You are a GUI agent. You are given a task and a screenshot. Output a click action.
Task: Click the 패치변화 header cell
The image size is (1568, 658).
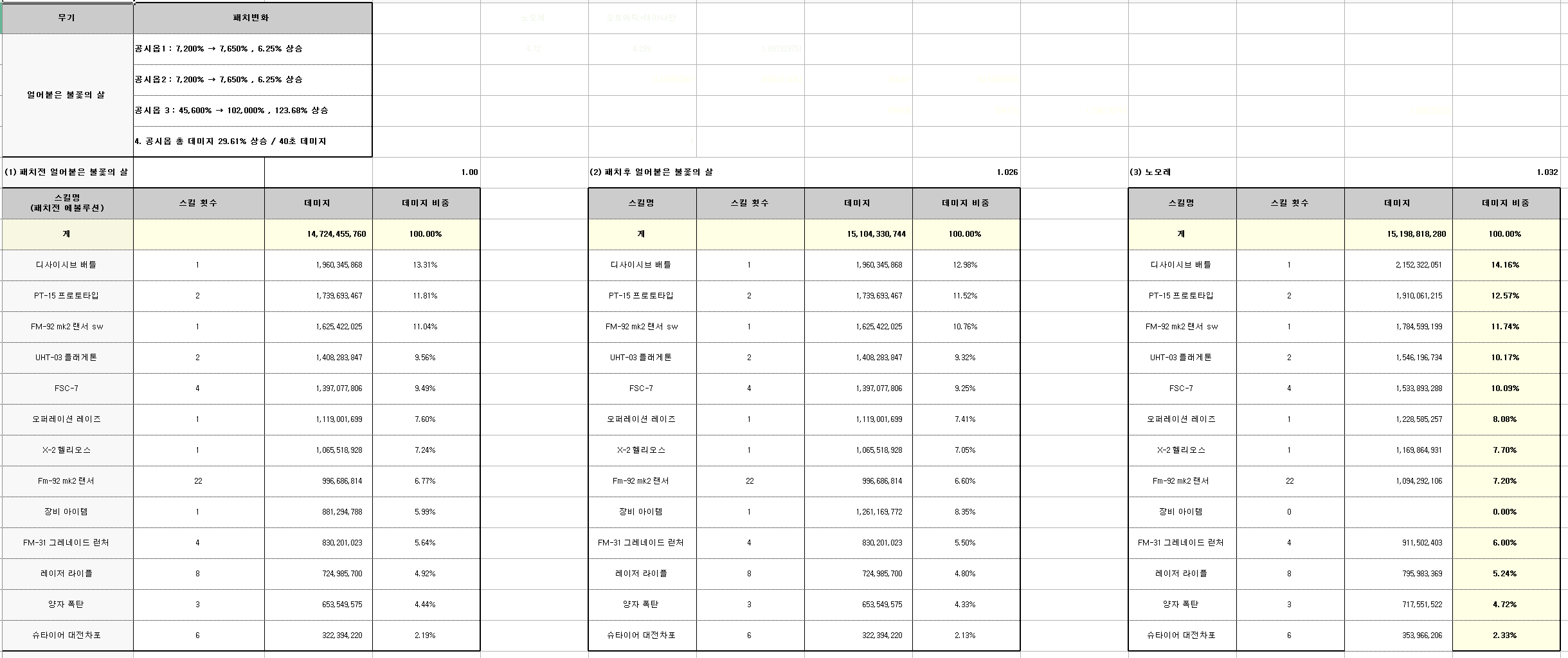pos(252,18)
